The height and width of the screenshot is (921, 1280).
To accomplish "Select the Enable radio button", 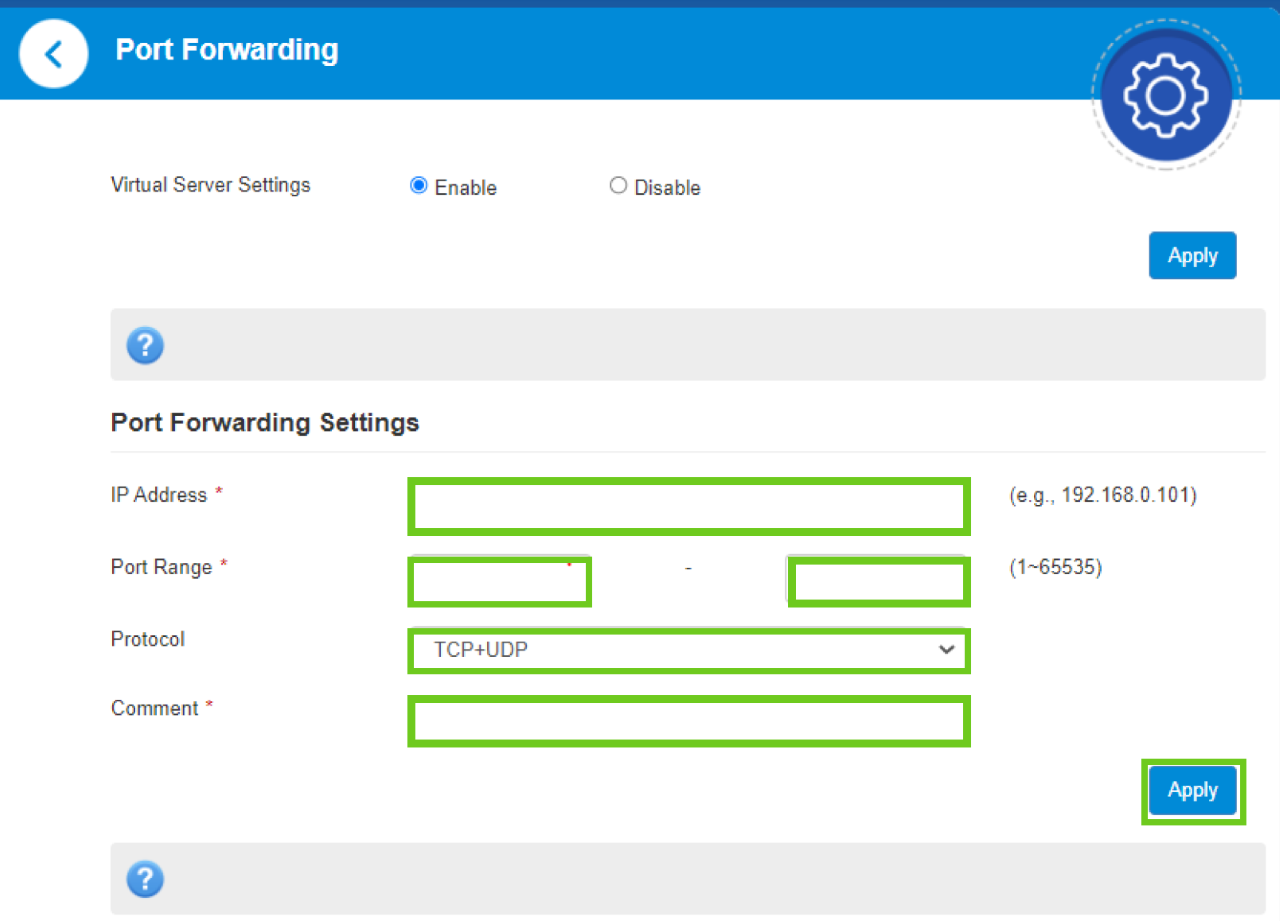I will [419, 186].
